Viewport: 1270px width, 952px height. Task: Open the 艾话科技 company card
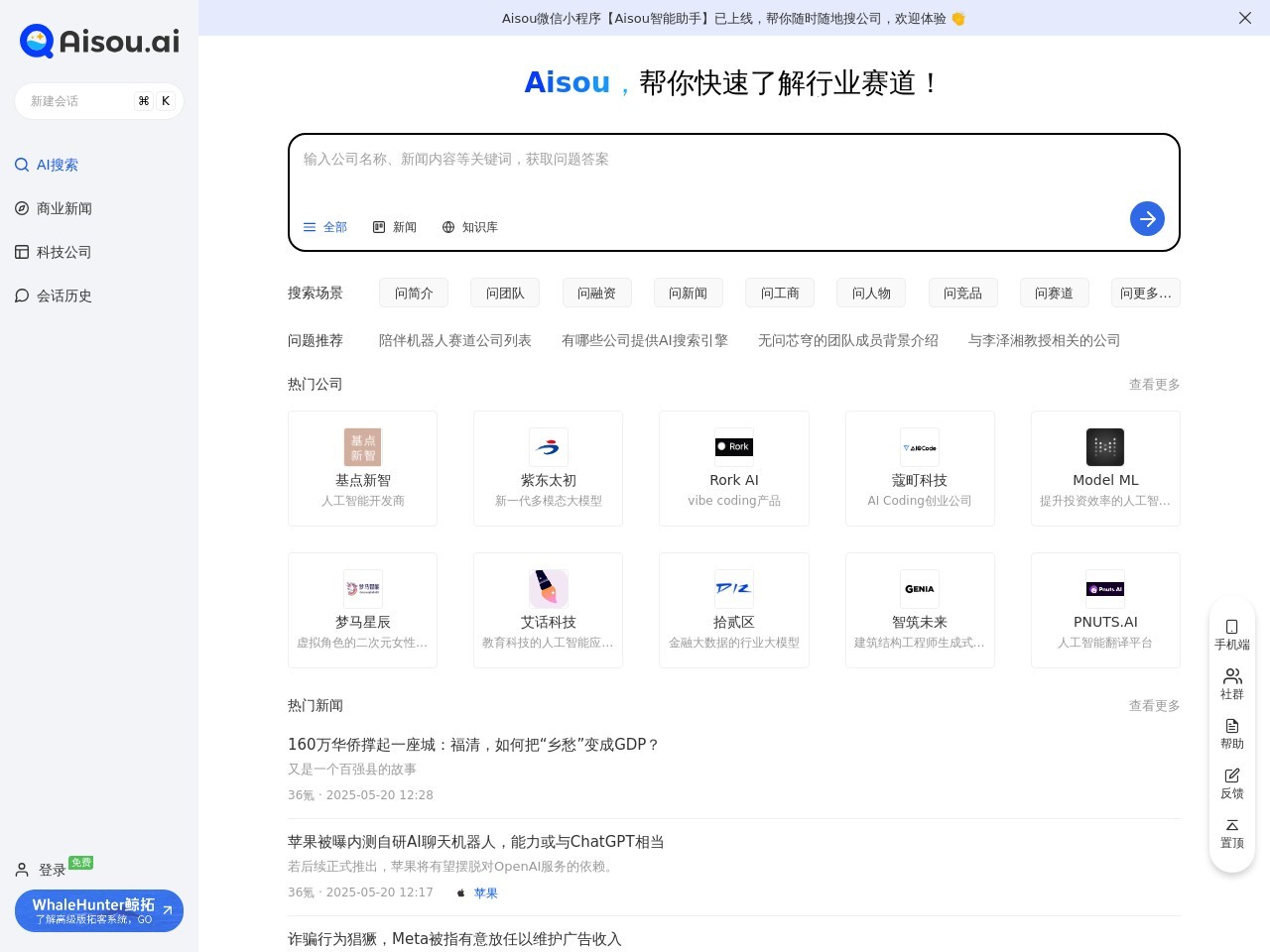tap(549, 611)
